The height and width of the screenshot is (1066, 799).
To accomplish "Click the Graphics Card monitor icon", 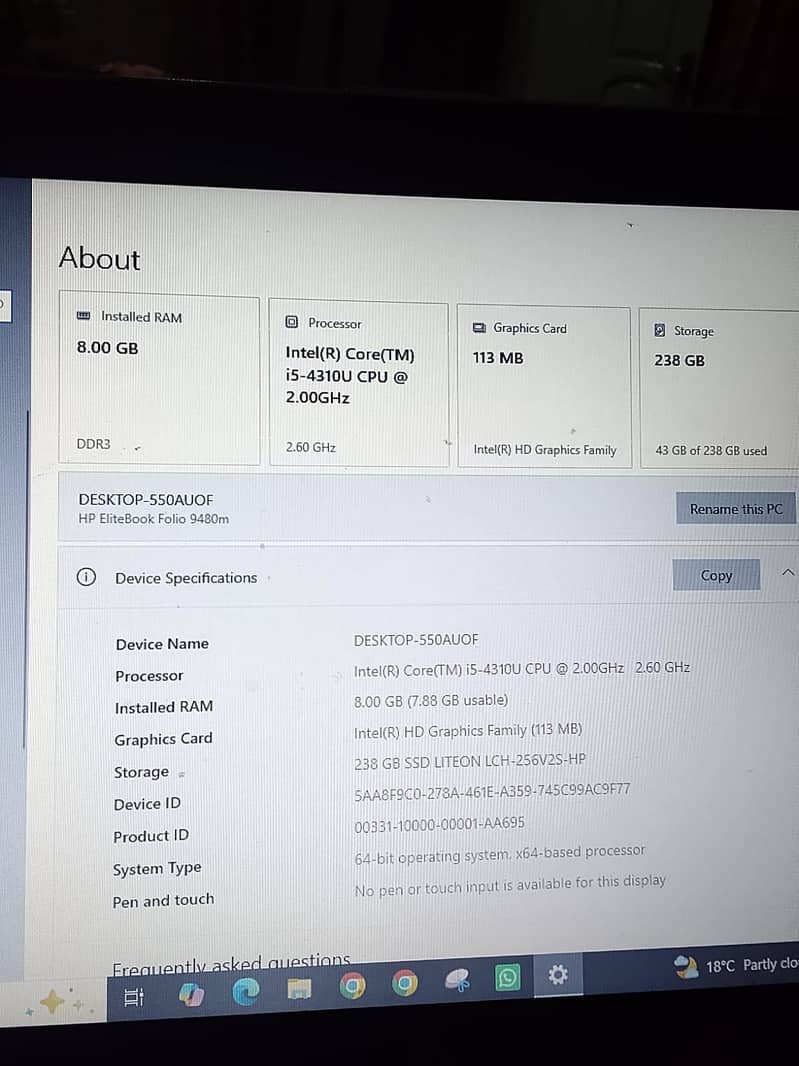I will coord(479,328).
